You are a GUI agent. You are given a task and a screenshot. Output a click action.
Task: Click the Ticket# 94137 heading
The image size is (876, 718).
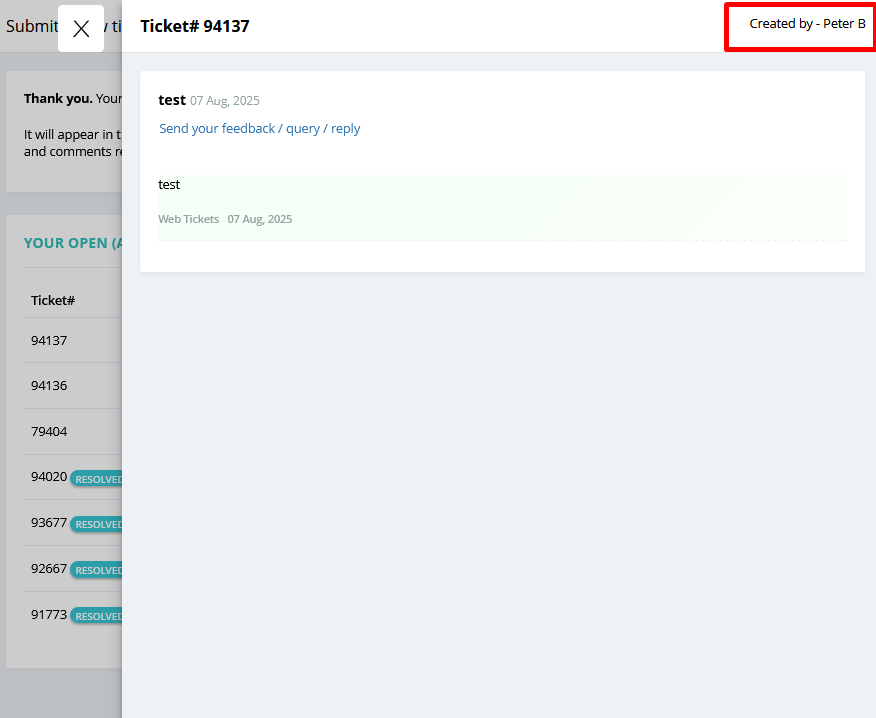194,26
